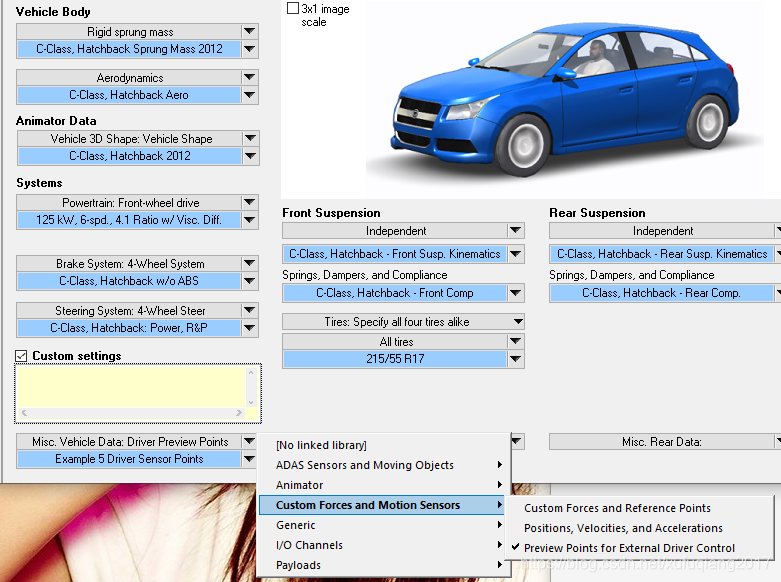Uncheck the Custom settings checkbox
Viewport: 781px width, 582px height.
pos(21,356)
